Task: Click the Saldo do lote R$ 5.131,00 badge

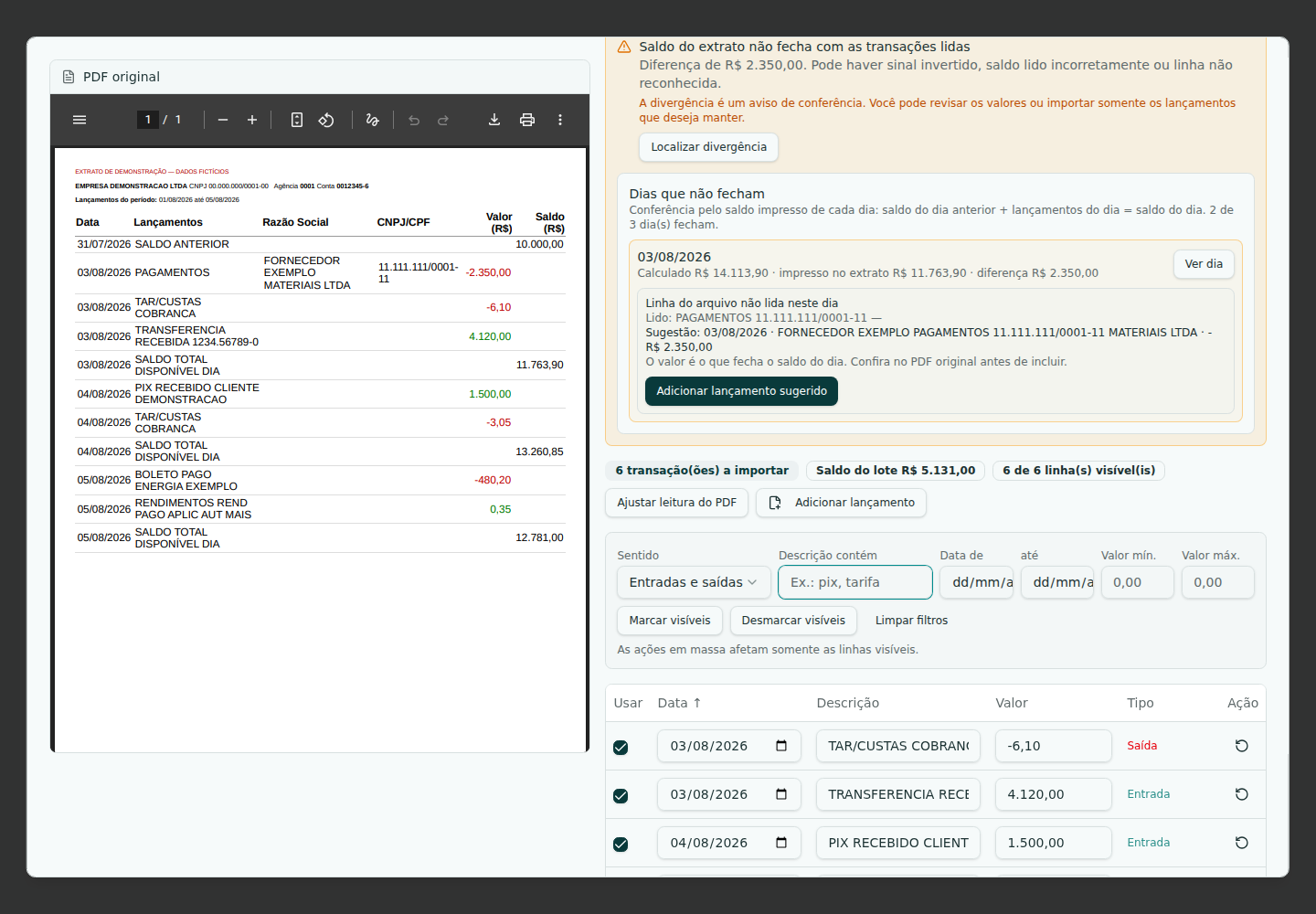Action: tap(896, 471)
